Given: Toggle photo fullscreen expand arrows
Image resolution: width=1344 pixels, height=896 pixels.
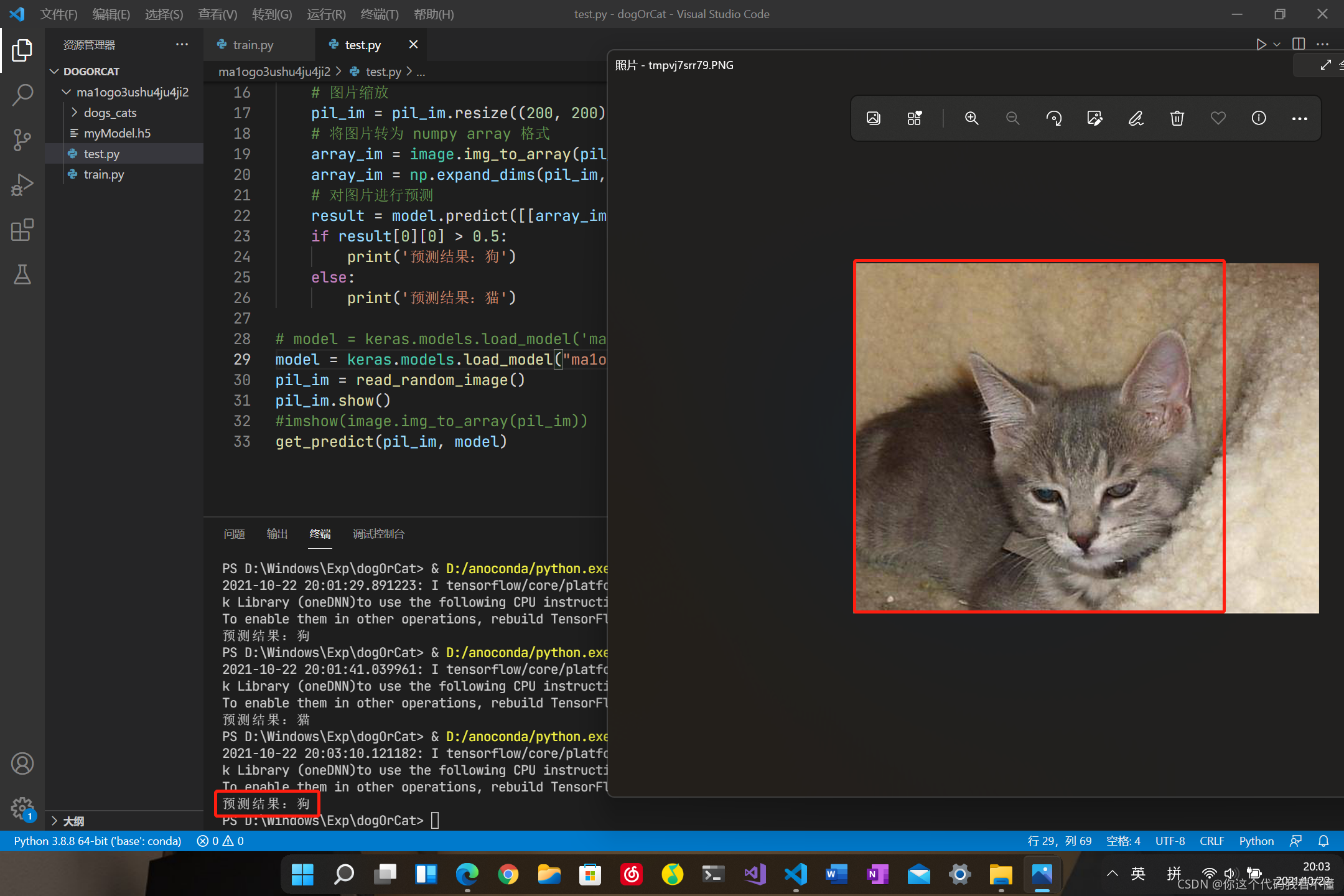Looking at the screenshot, I should [x=1325, y=65].
